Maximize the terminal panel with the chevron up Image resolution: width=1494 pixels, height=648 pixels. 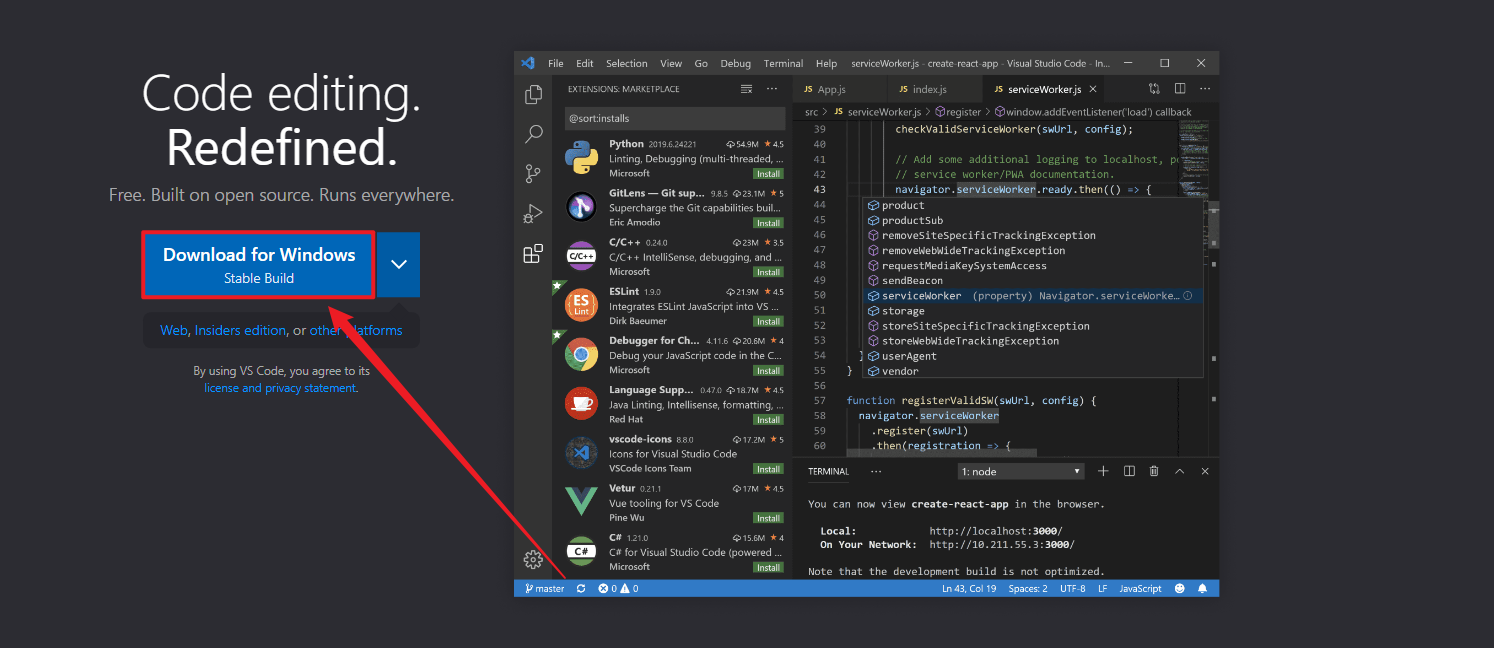point(1179,471)
